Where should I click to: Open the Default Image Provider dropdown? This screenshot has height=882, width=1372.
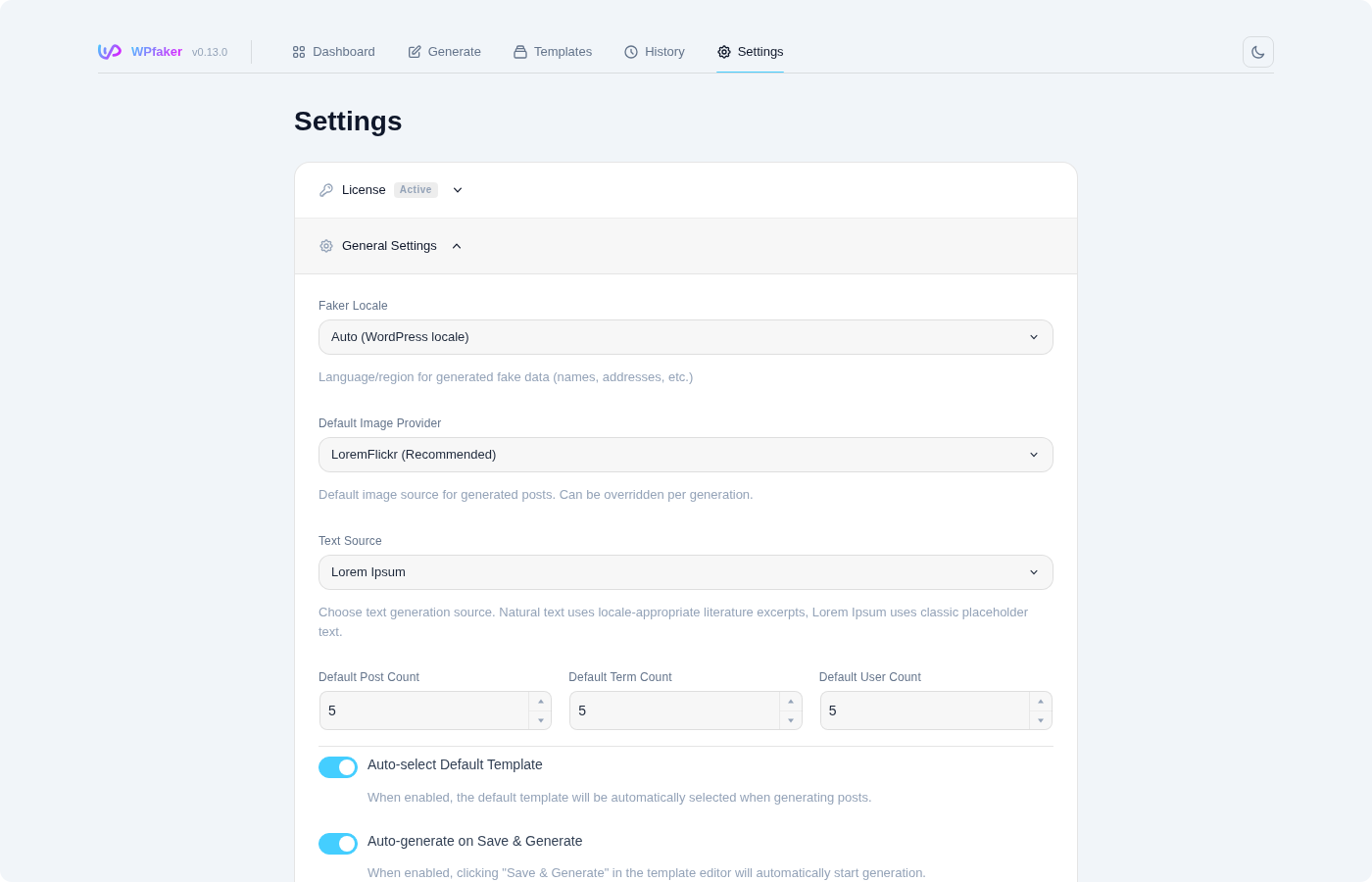686,455
